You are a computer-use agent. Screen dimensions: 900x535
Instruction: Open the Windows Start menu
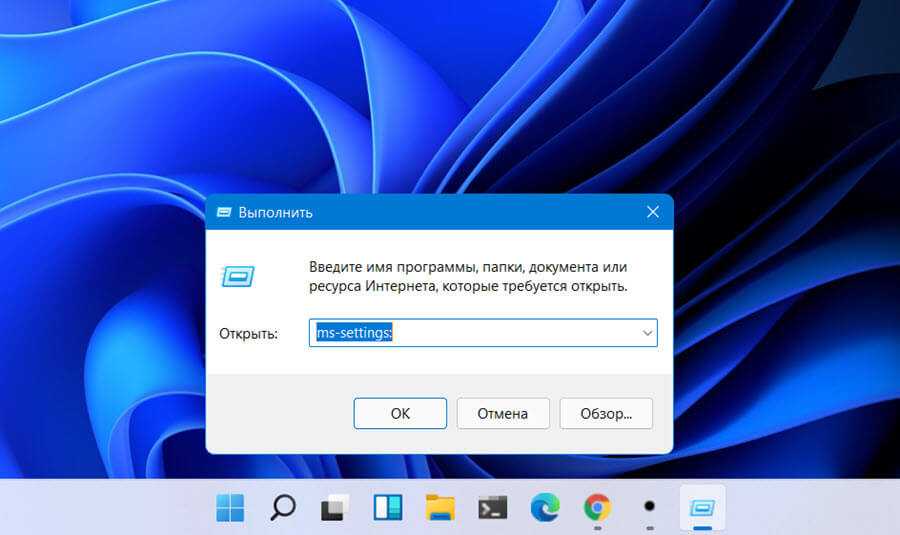tap(230, 507)
